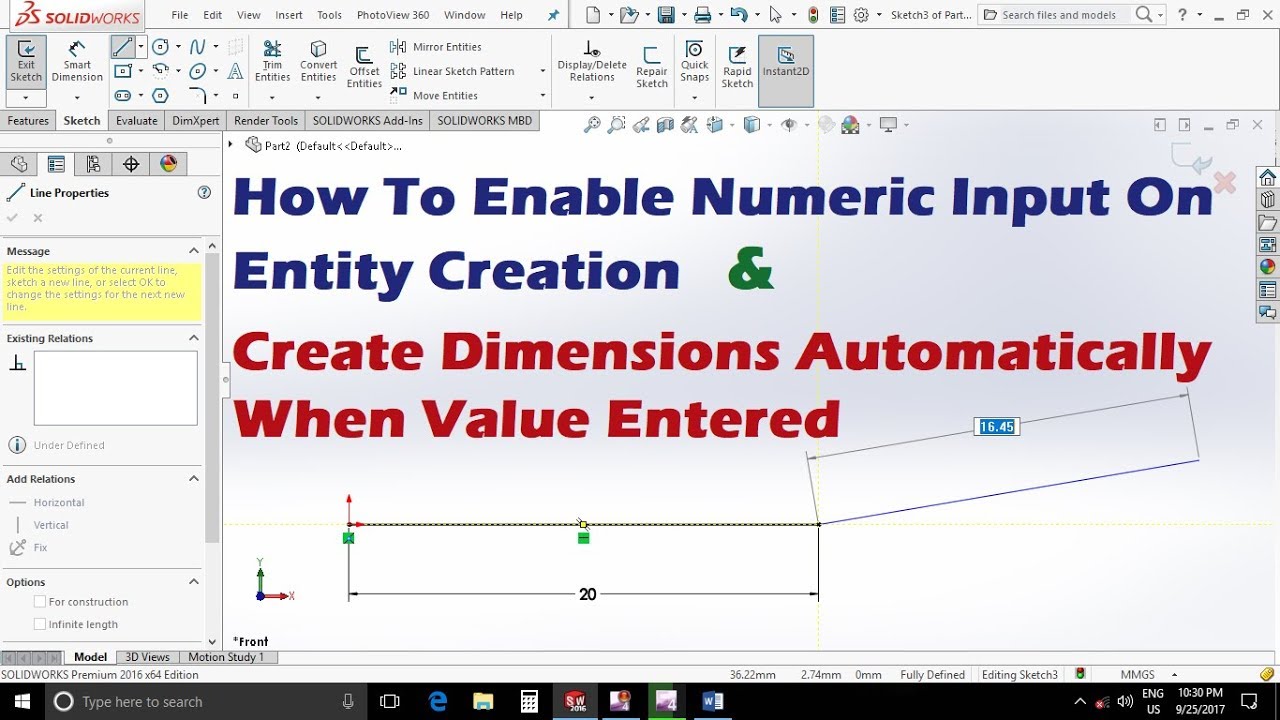Pin the SOLIDWORKS menu bar
1280x720 pixels.
click(553, 15)
